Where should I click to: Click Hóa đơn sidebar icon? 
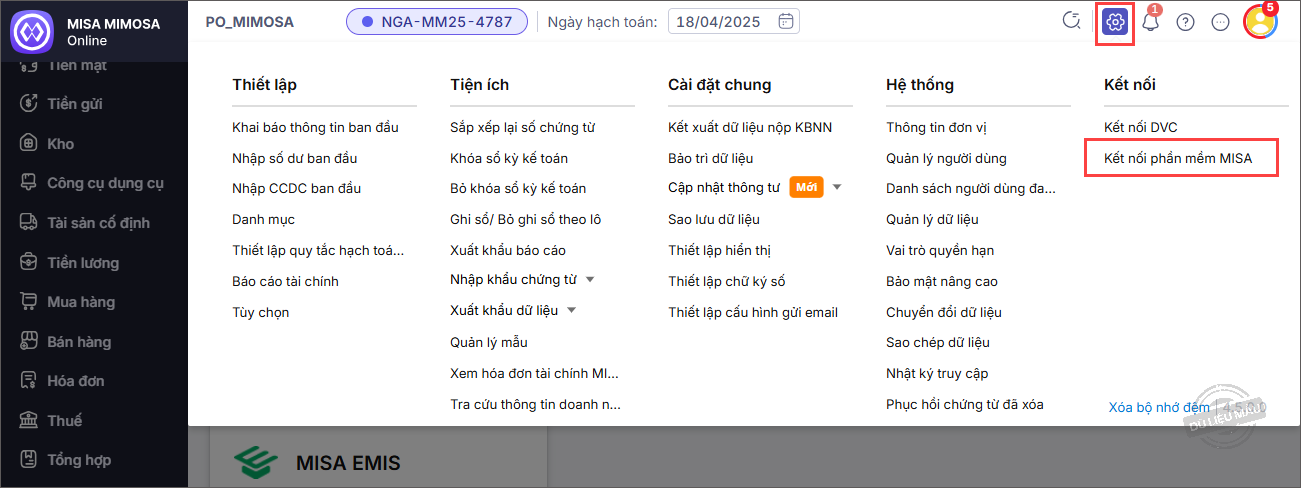click(29, 381)
